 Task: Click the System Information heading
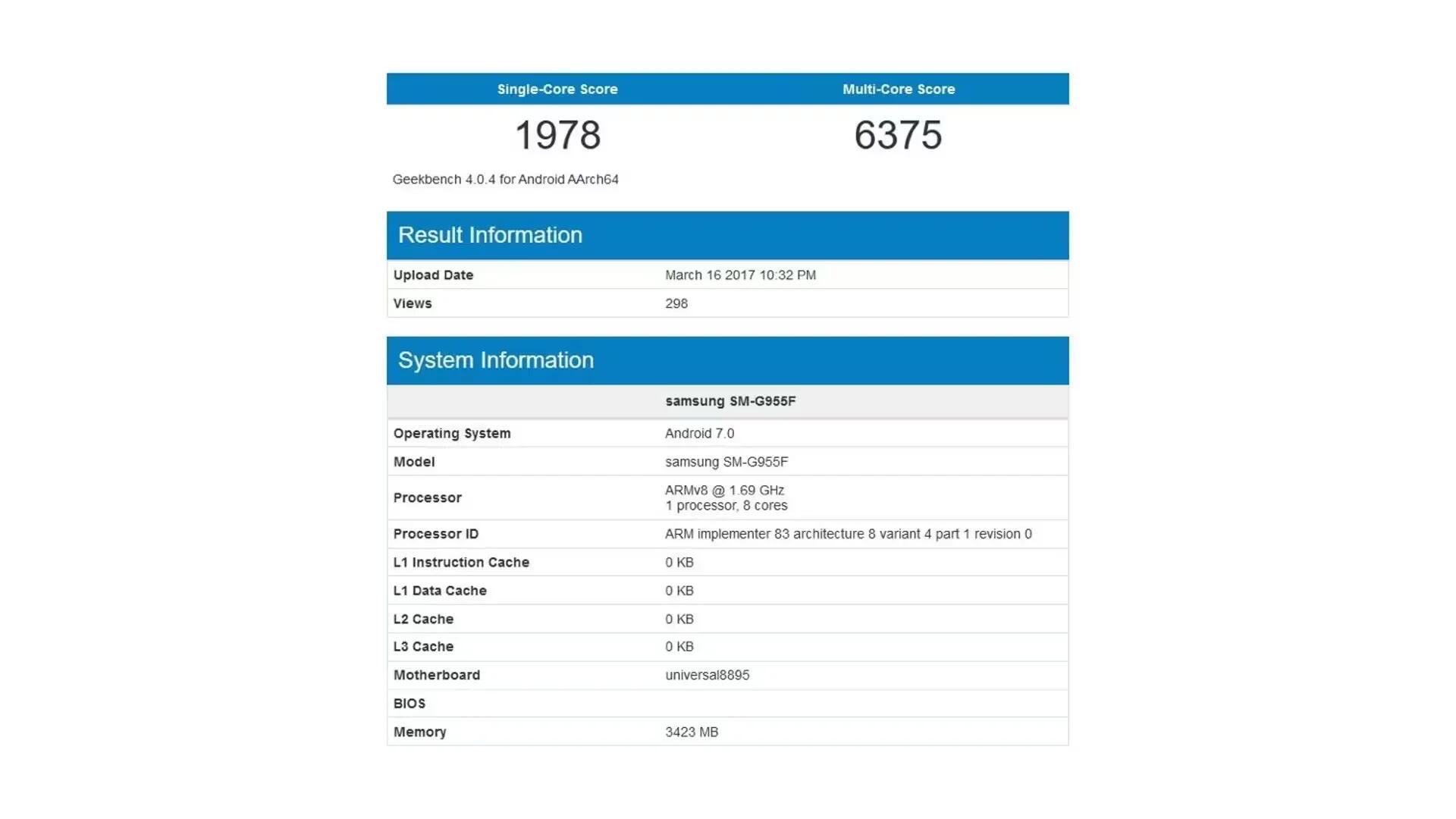coord(495,360)
